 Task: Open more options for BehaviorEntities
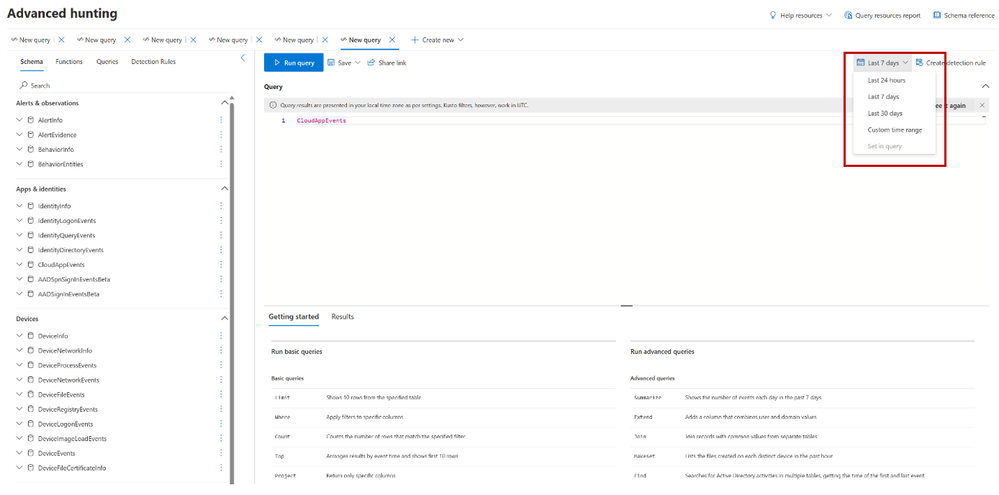click(x=221, y=164)
